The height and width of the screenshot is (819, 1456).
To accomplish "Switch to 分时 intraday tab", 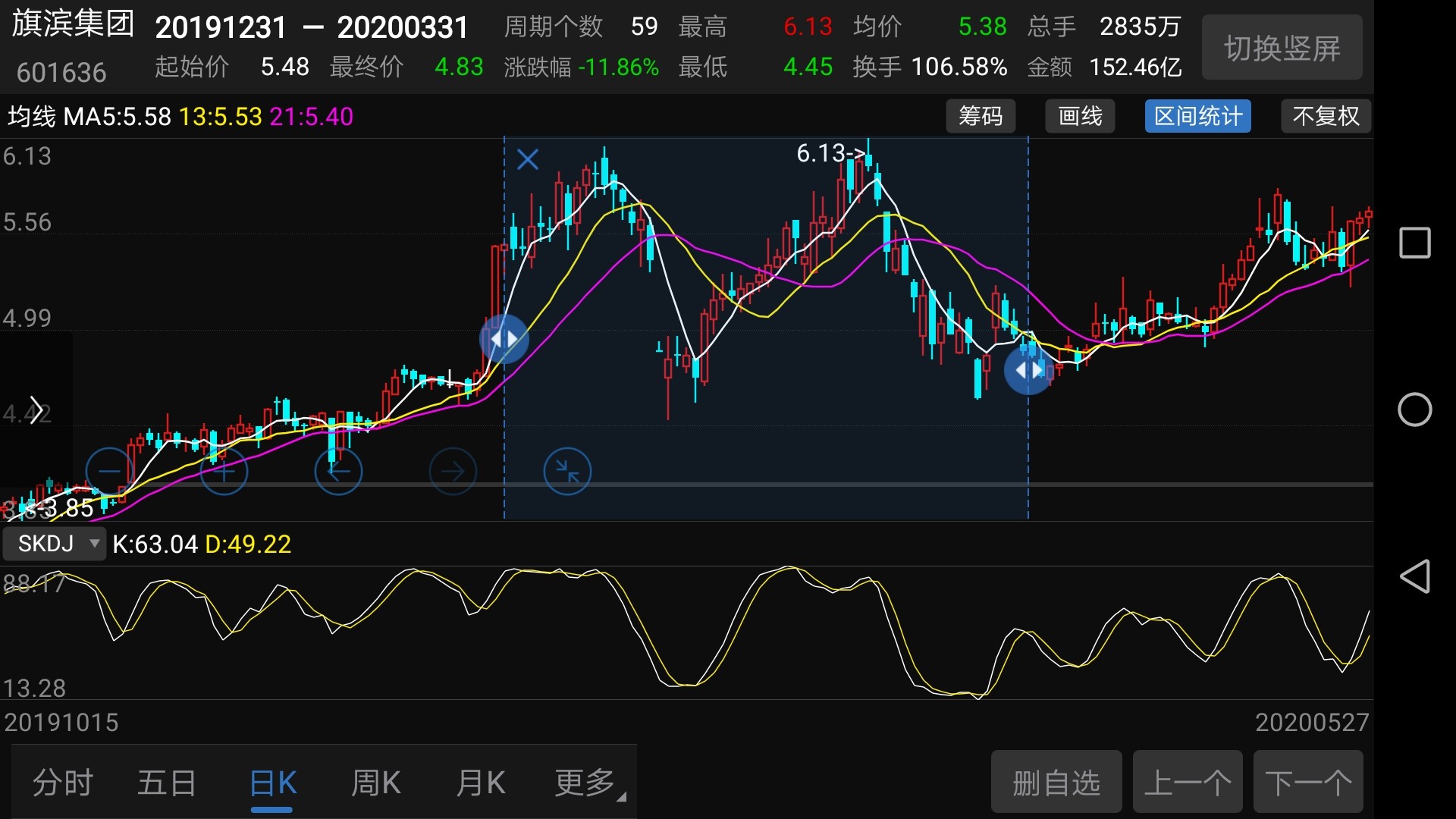I will point(63,783).
